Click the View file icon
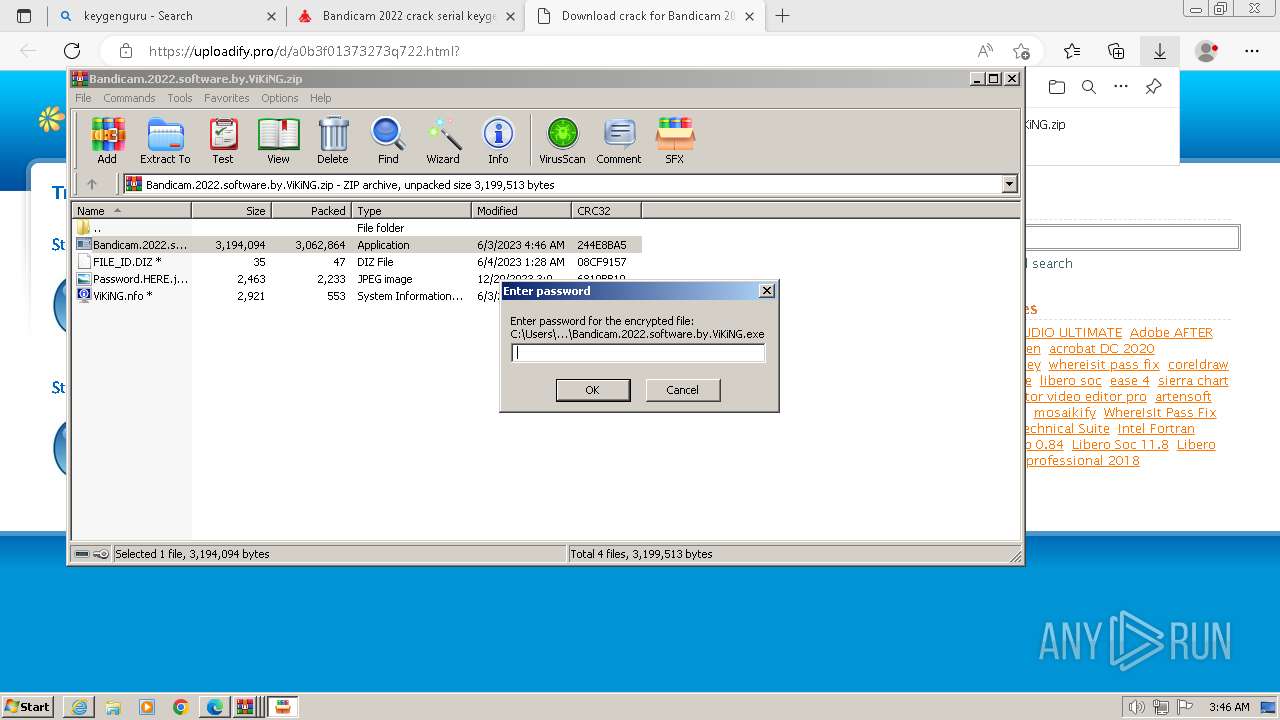1280x720 pixels. pyautogui.click(x=278, y=141)
